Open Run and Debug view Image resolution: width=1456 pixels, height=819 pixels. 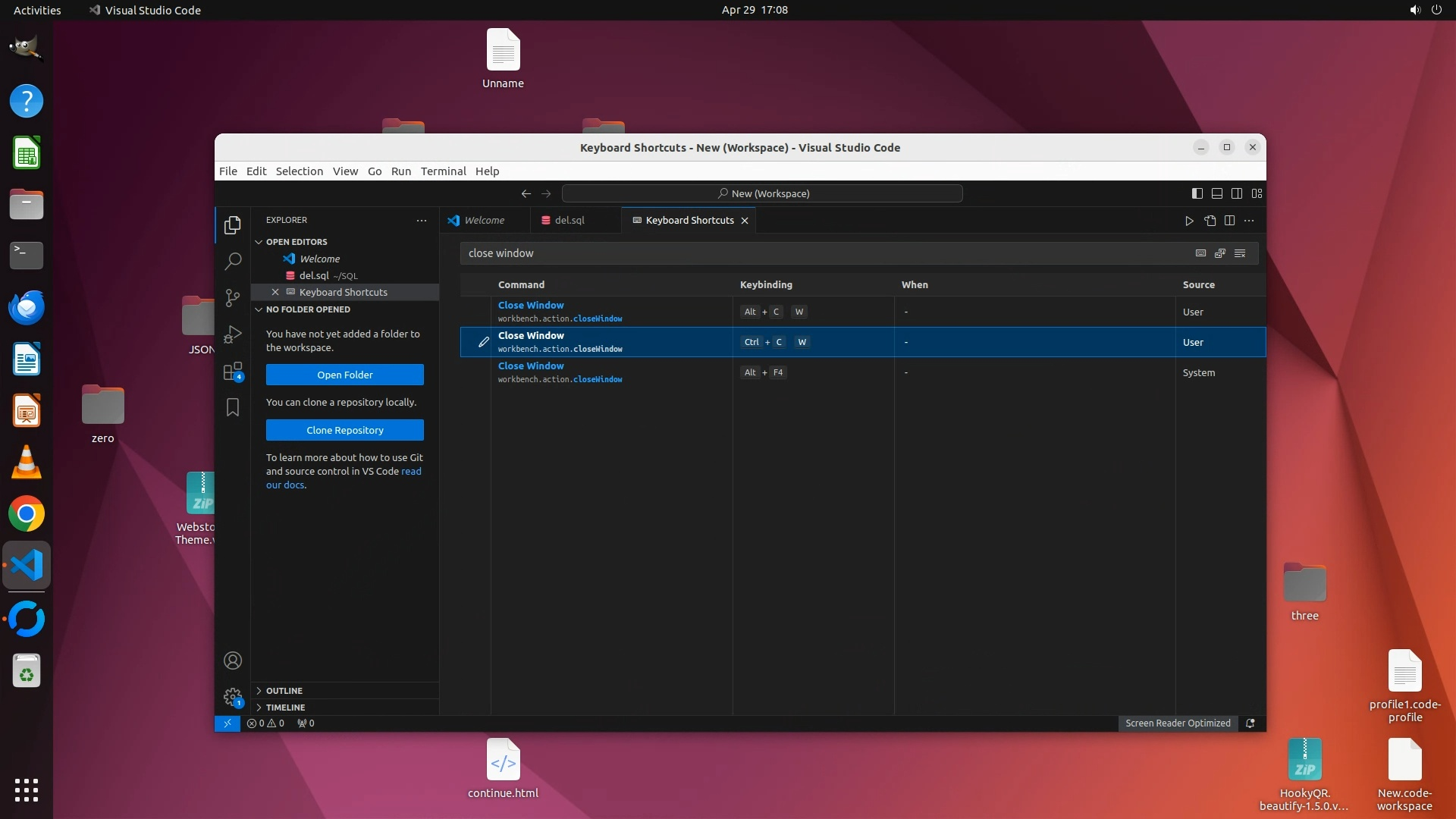233,334
